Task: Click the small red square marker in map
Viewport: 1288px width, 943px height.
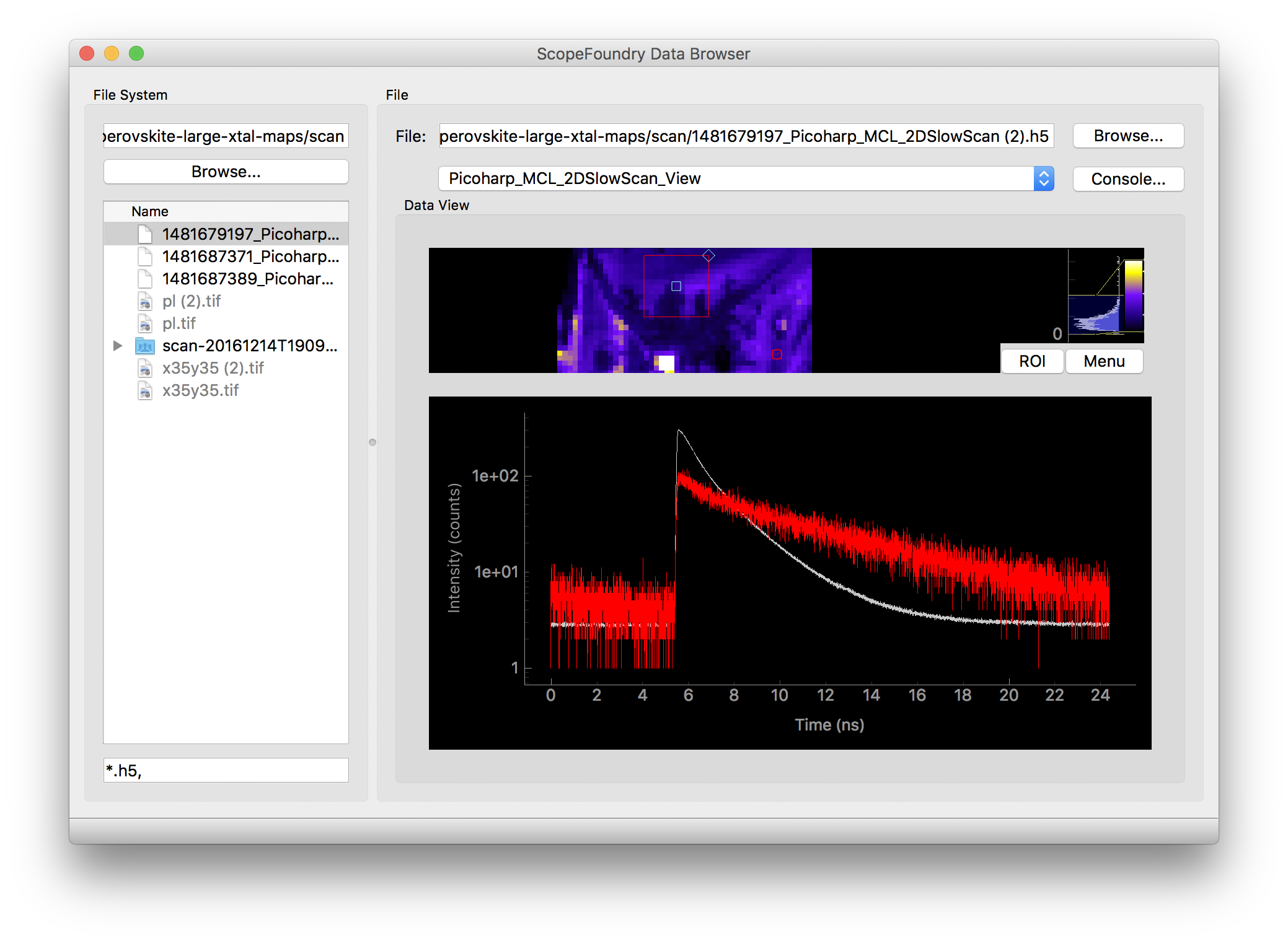Action: pos(777,354)
